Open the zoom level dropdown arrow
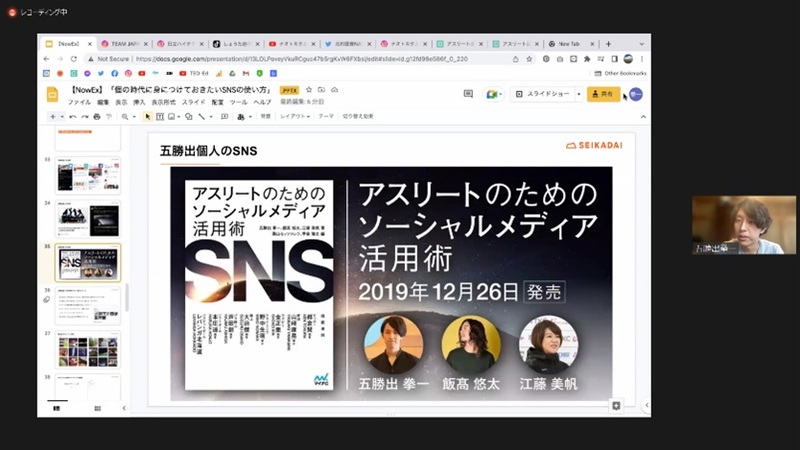Viewport: 800px width, 450px height. 134,117
